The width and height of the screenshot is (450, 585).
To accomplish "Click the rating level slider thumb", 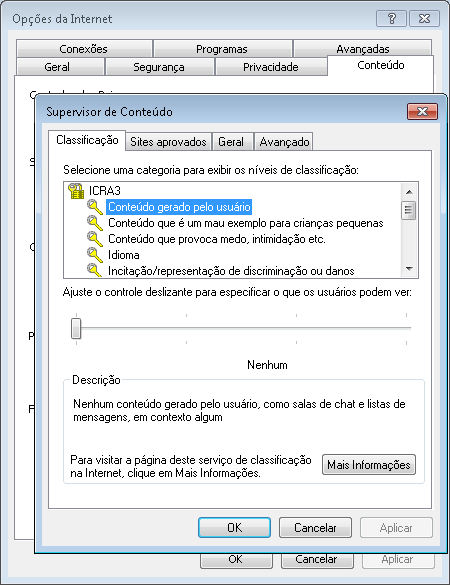I will click(x=76, y=328).
